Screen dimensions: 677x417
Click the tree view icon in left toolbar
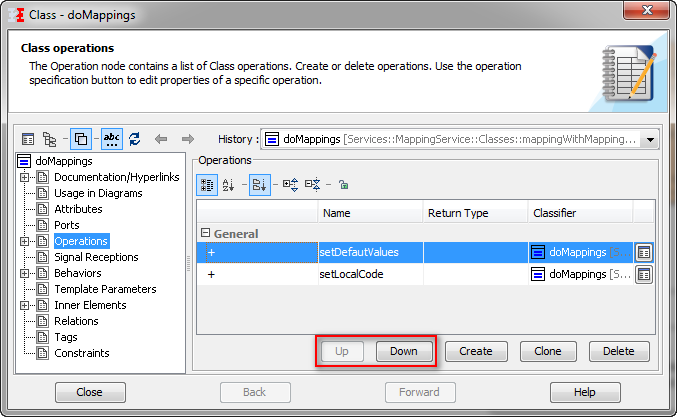point(49,139)
